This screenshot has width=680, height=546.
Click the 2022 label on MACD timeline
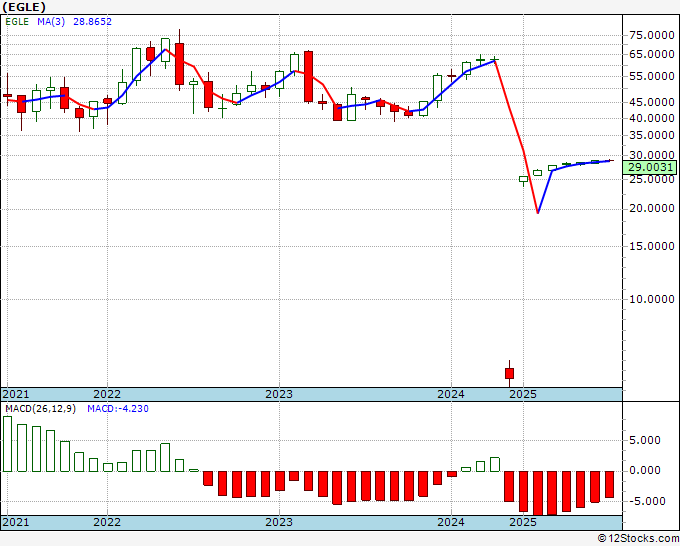(x=107, y=522)
